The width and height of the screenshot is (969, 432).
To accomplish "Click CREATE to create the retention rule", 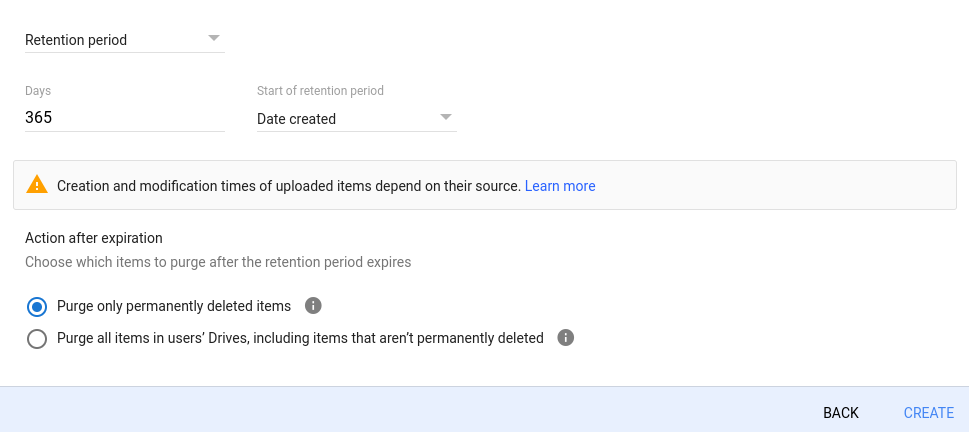I will [x=929, y=413].
